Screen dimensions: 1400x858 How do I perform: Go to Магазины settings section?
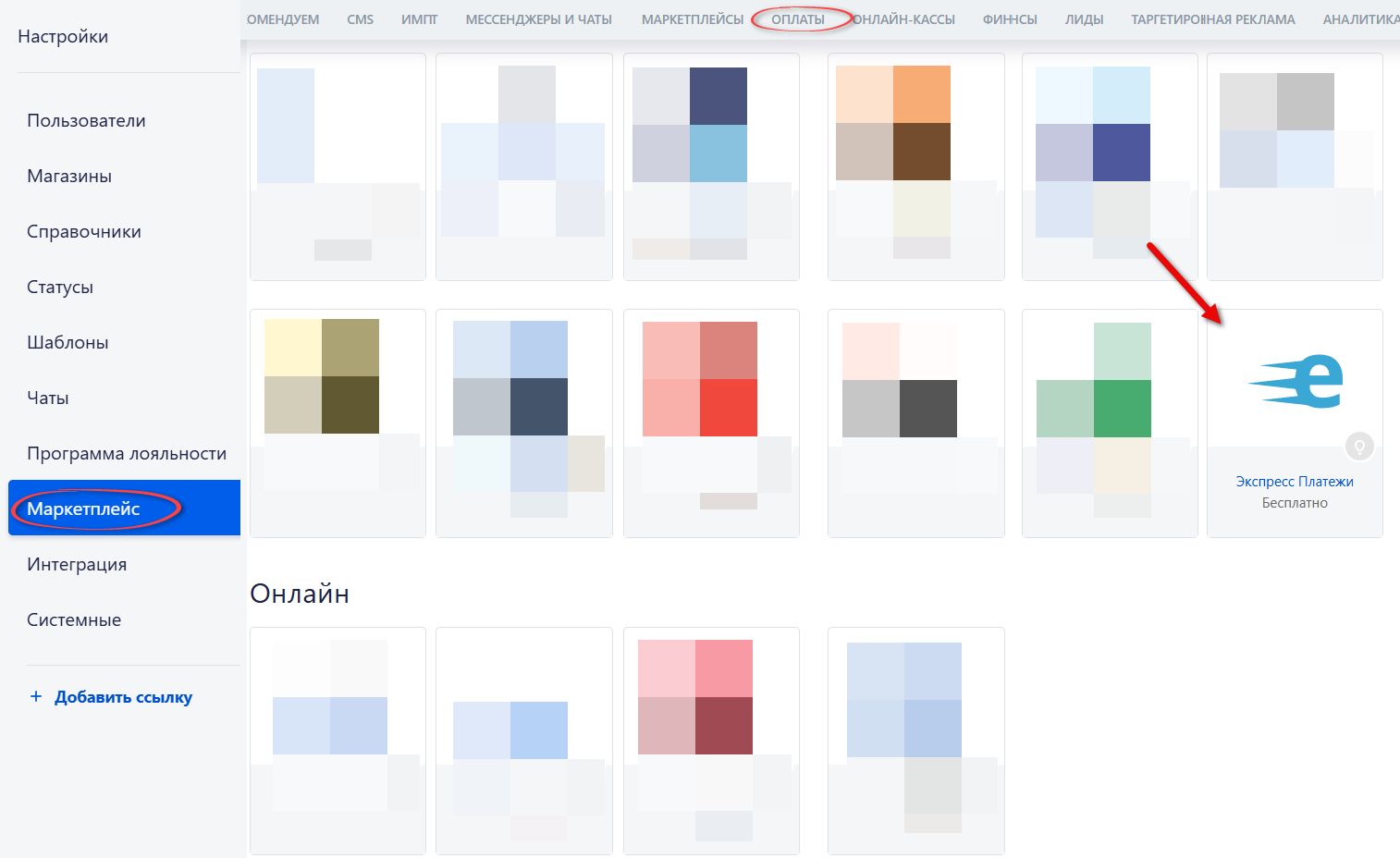pos(69,177)
